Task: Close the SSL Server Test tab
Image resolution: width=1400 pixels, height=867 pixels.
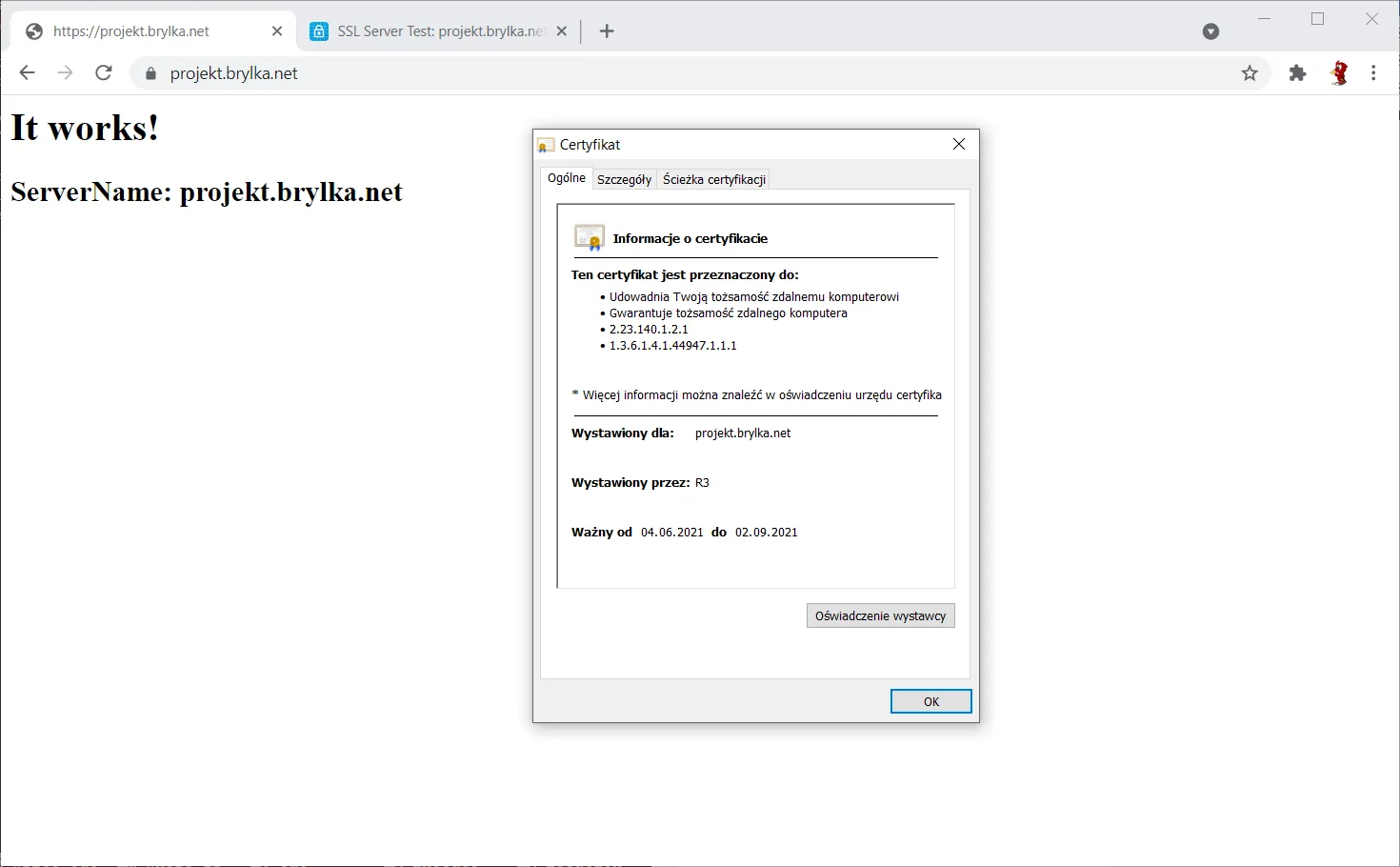Action: pos(562,31)
